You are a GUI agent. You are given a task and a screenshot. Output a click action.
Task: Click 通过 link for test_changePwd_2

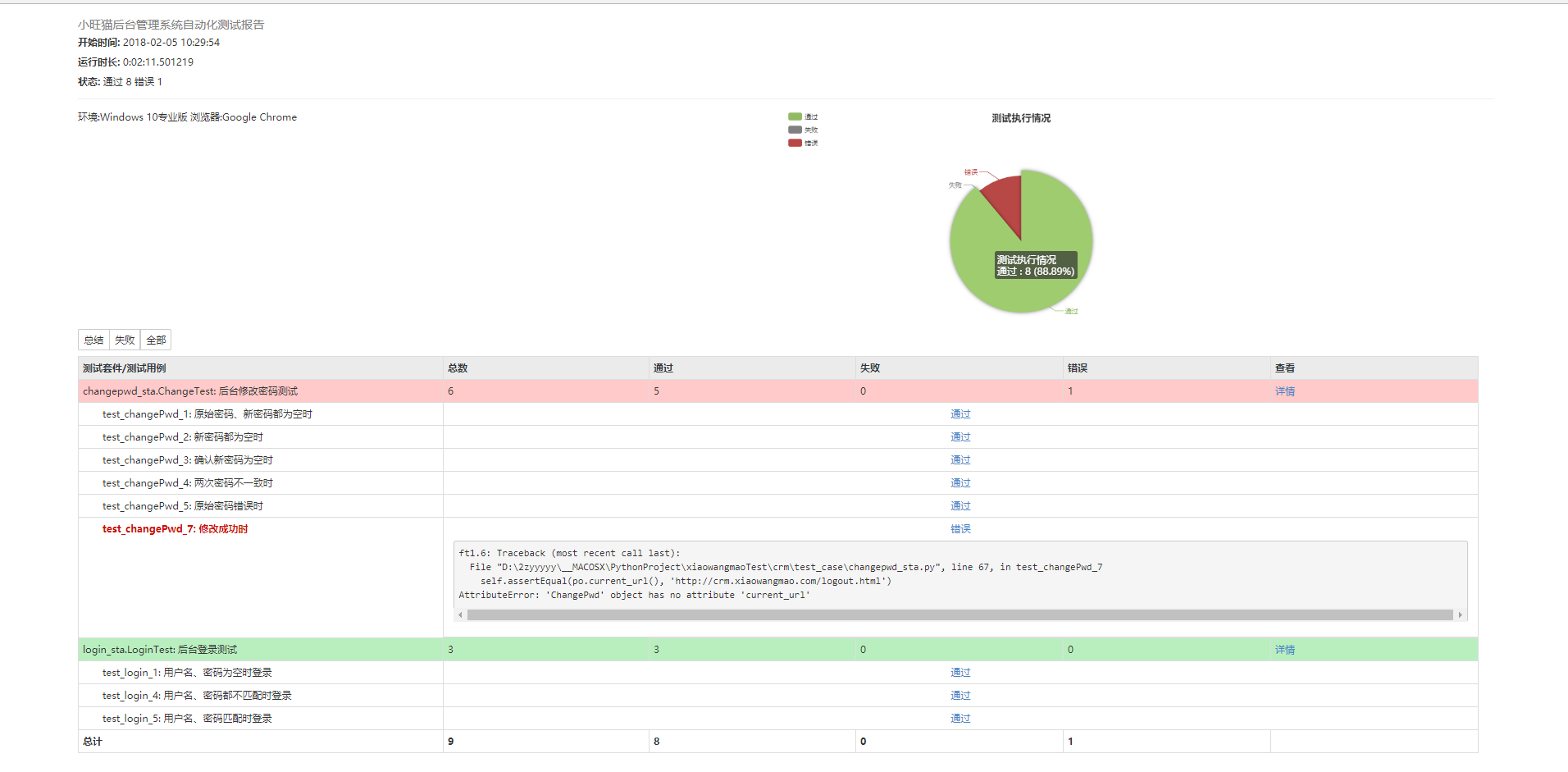[x=960, y=437]
